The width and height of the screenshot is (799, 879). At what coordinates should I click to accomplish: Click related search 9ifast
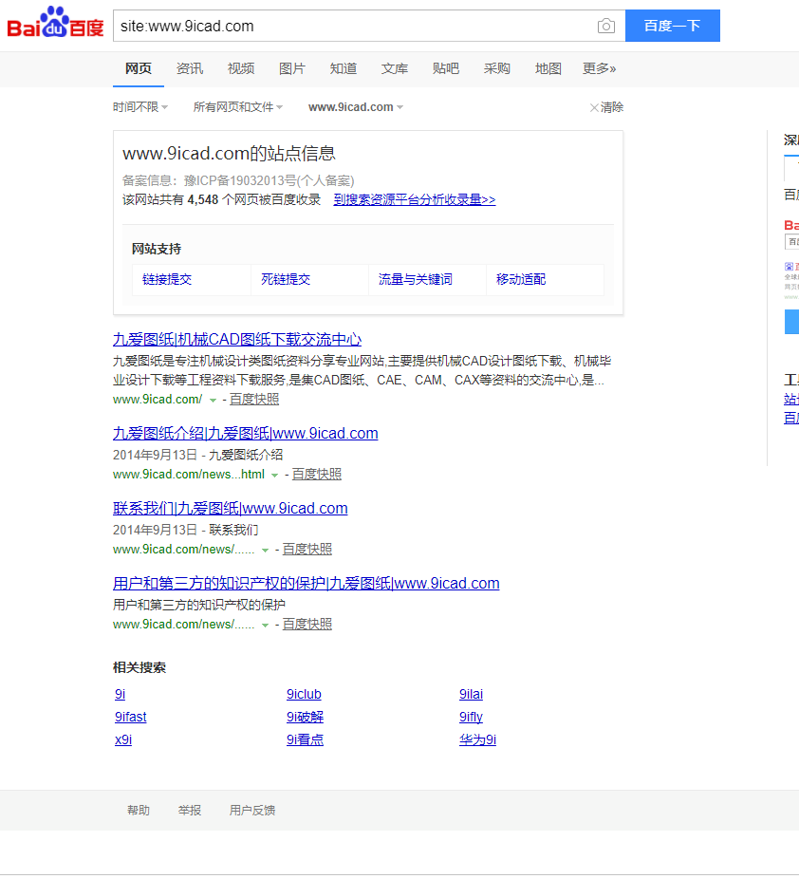coord(131,717)
